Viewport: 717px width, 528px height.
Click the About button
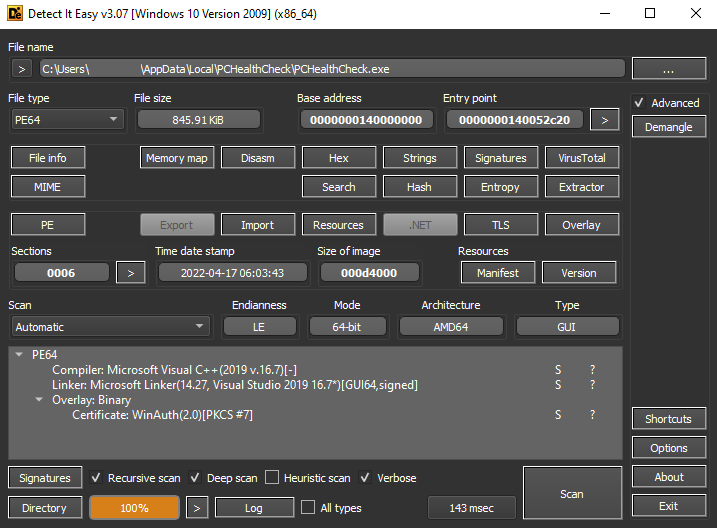pyautogui.click(x=669, y=477)
